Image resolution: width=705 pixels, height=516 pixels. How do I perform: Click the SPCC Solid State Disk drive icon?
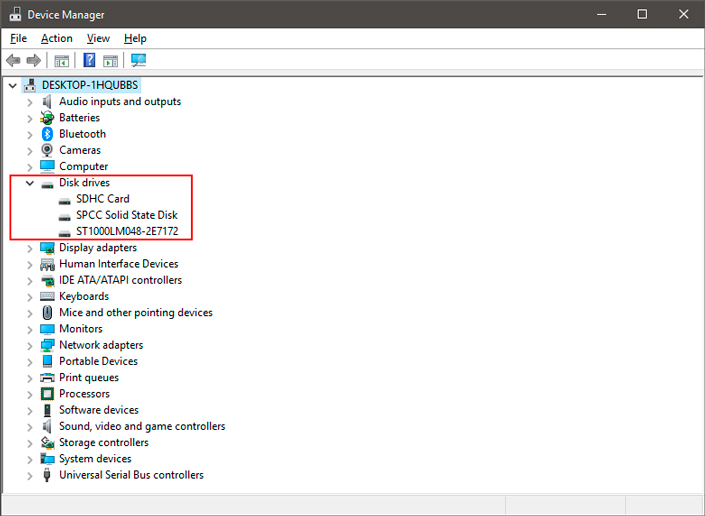(x=64, y=217)
